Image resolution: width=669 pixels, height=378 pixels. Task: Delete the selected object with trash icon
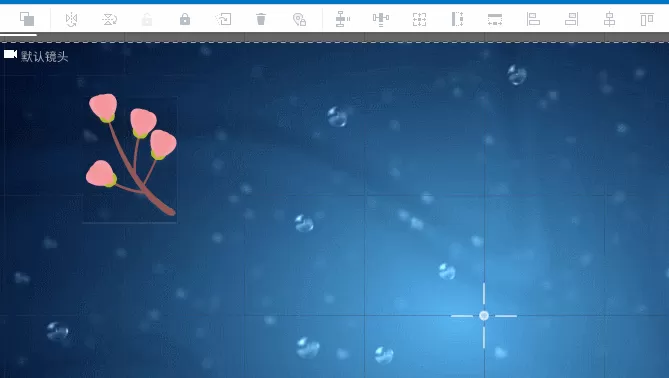tap(261, 19)
